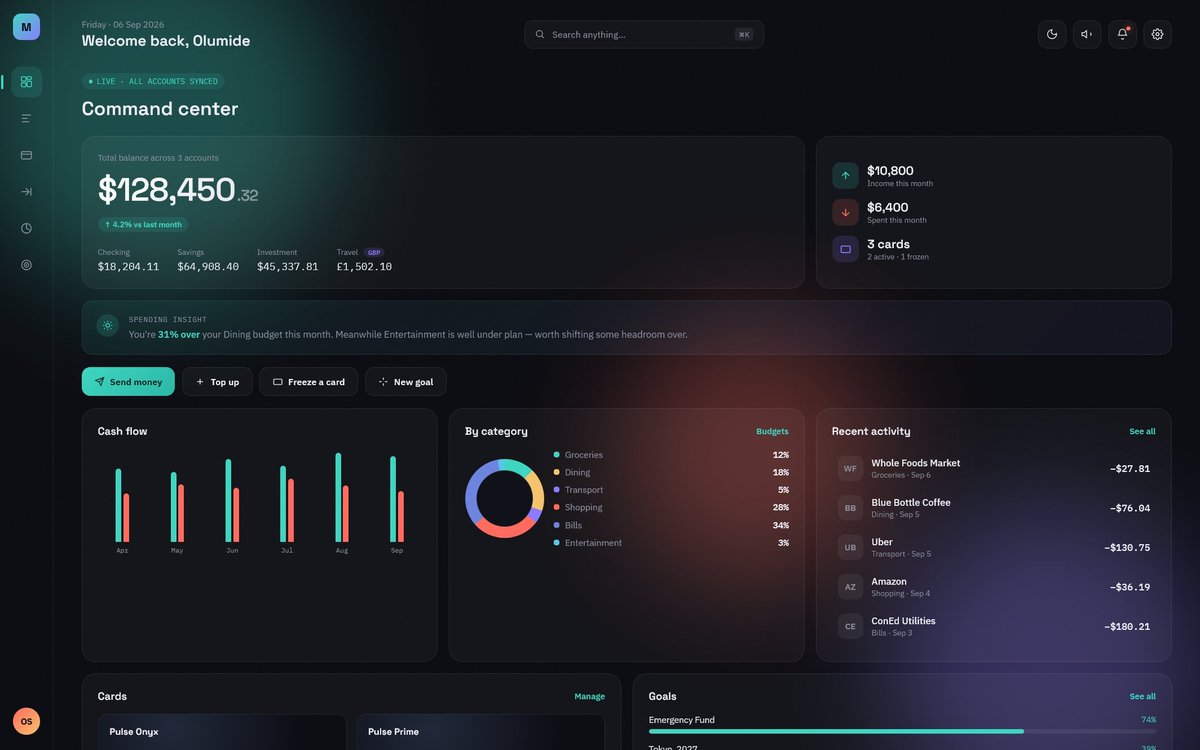Click the AZ merchant avatar
The width and height of the screenshot is (1200, 750).
[x=850, y=587]
